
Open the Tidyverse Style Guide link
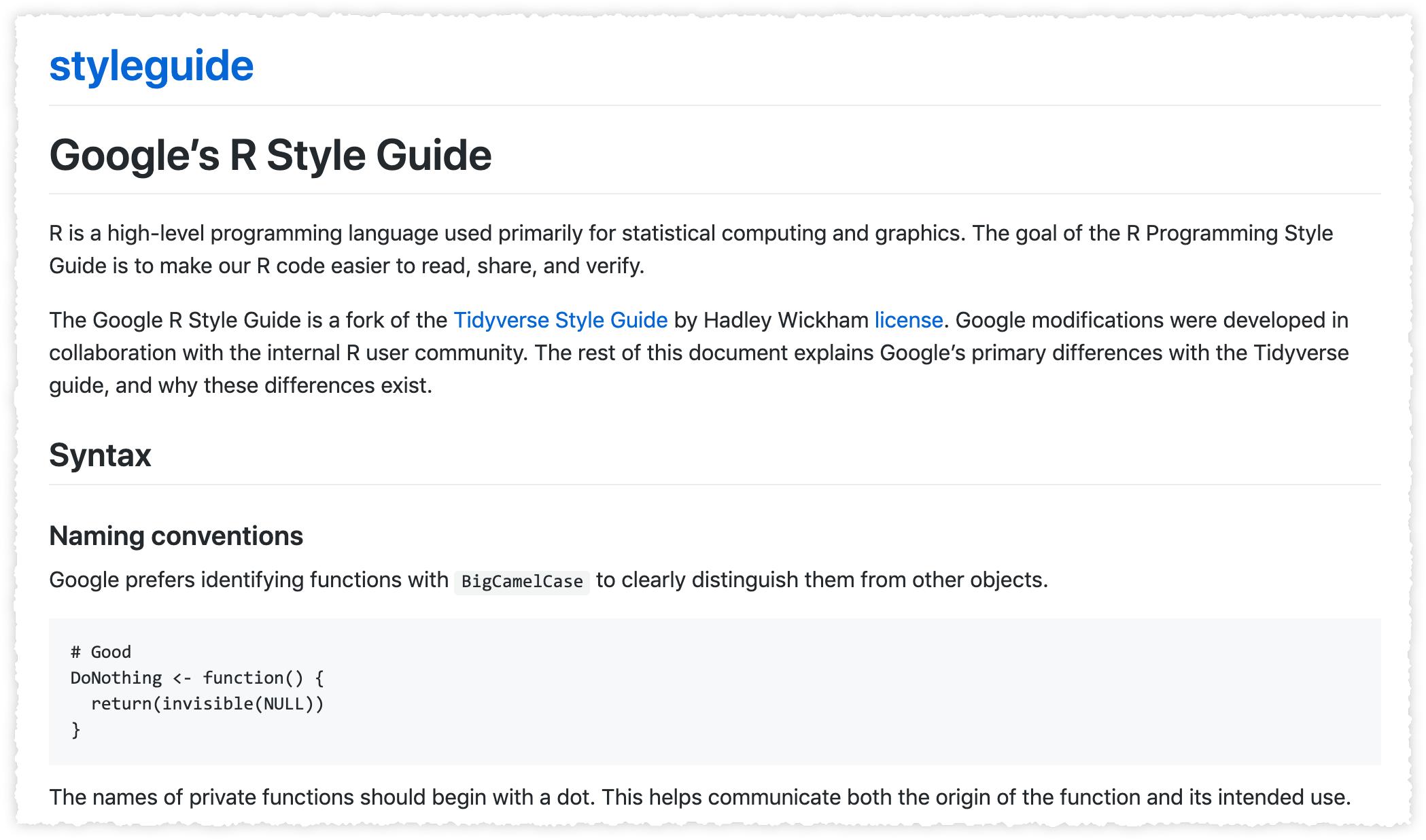[x=560, y=320]
